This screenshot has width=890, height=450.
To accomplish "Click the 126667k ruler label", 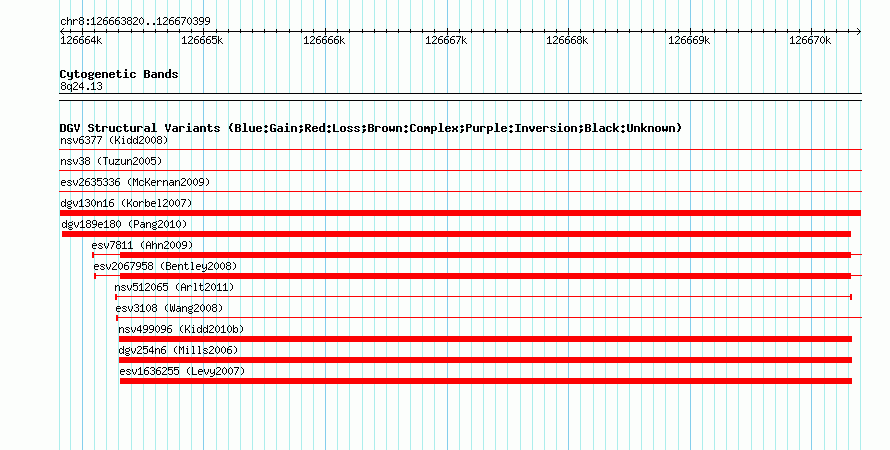I will pos(446,40).
